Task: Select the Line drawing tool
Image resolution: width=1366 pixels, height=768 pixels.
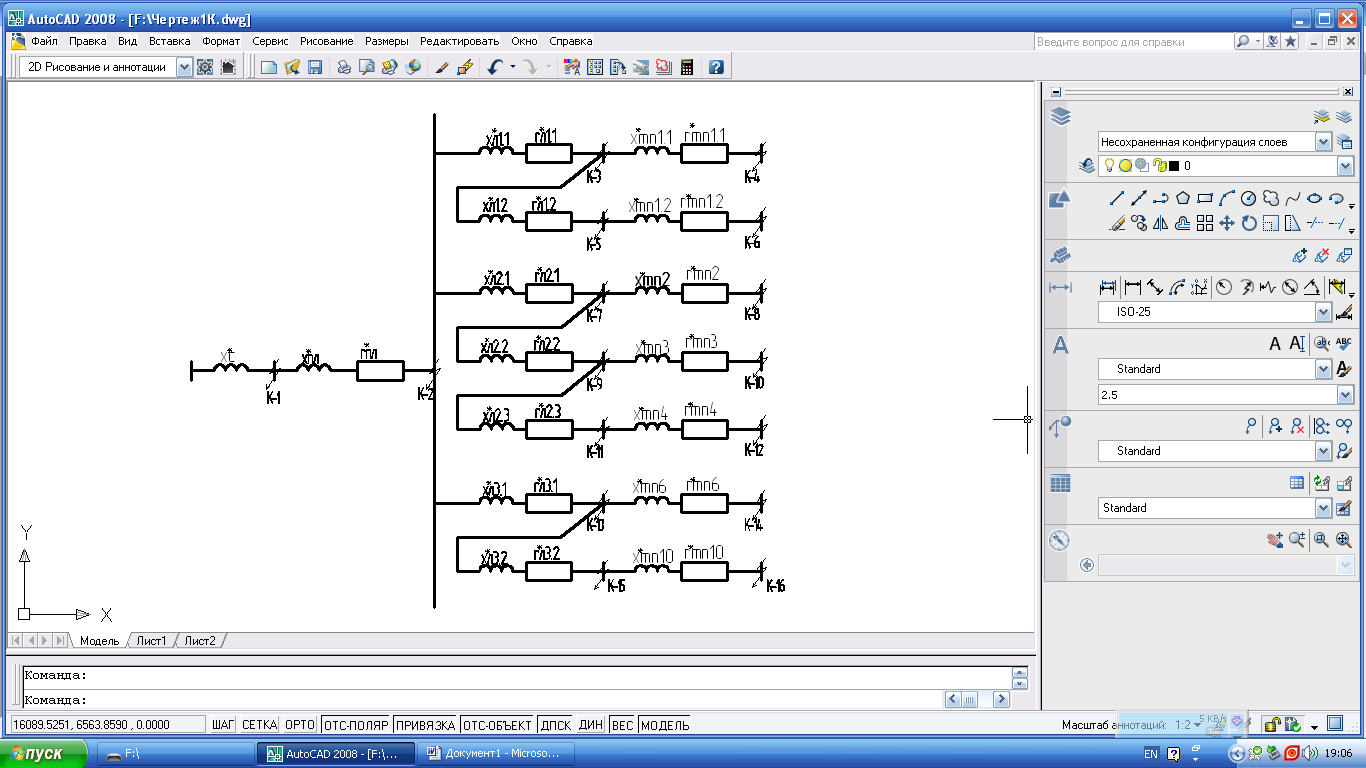Action: [x=1117, y=198]
